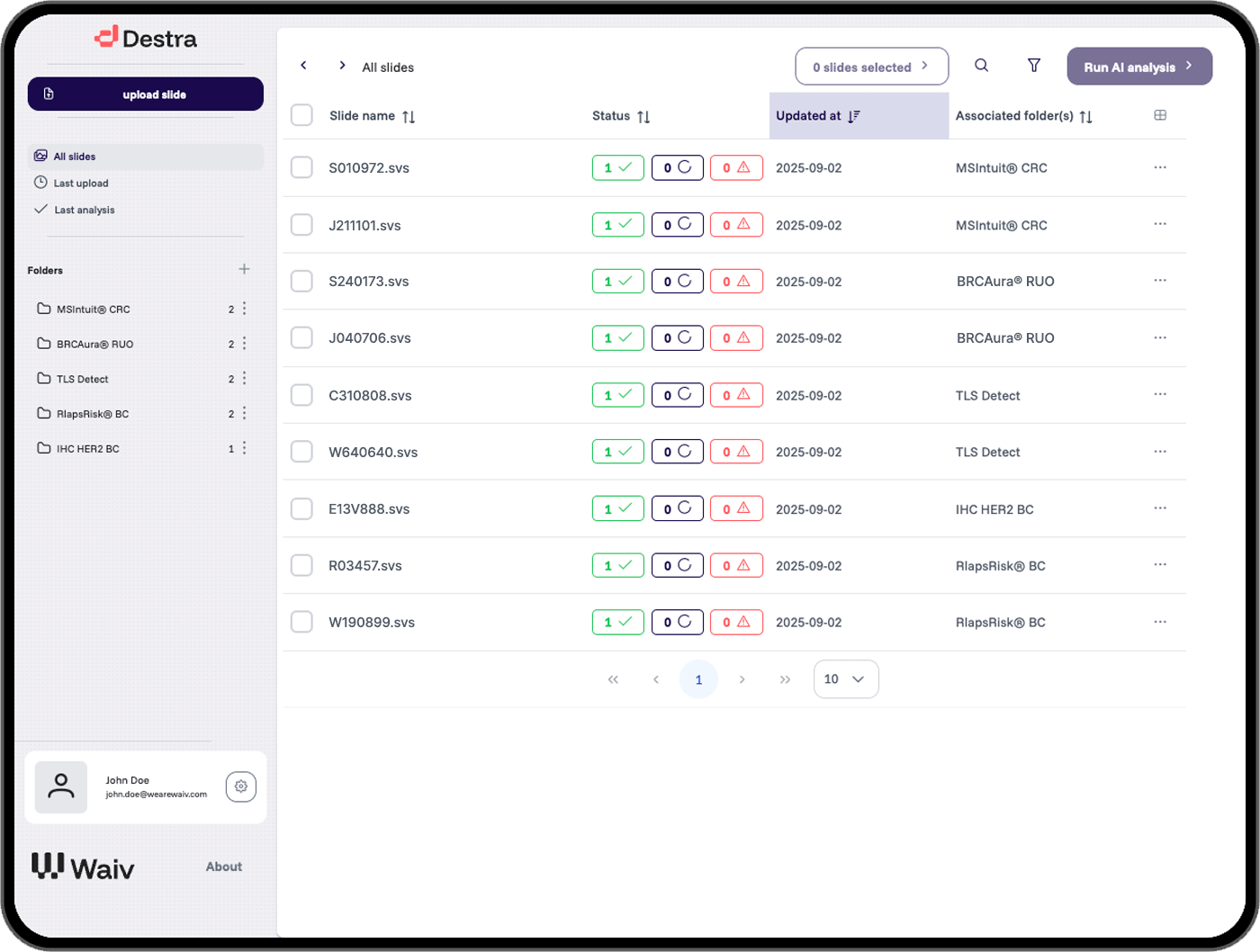Viewport: 1260px width, 952px height.
Task: Click the Waiv logo at bottom left
Action: click(81, 867)
